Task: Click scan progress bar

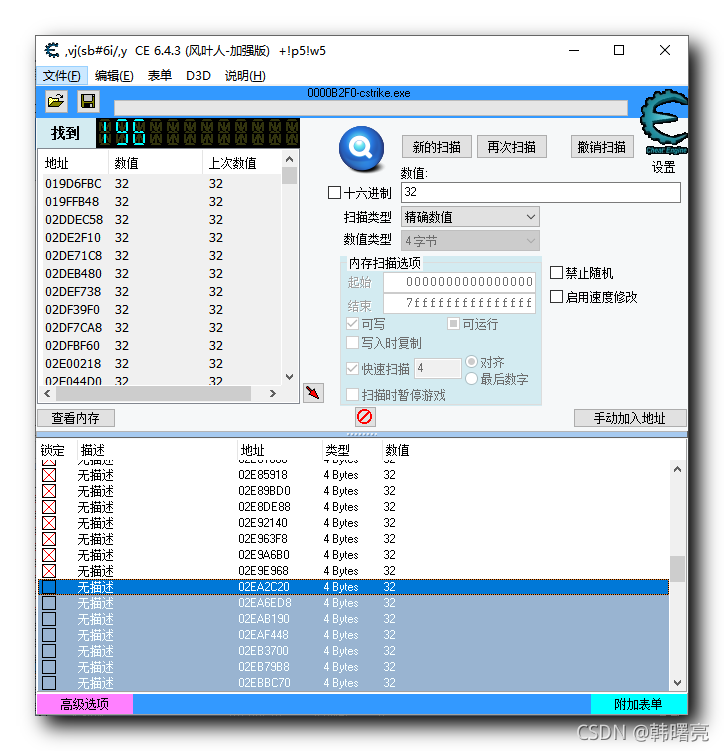Action: click(371, 108)
